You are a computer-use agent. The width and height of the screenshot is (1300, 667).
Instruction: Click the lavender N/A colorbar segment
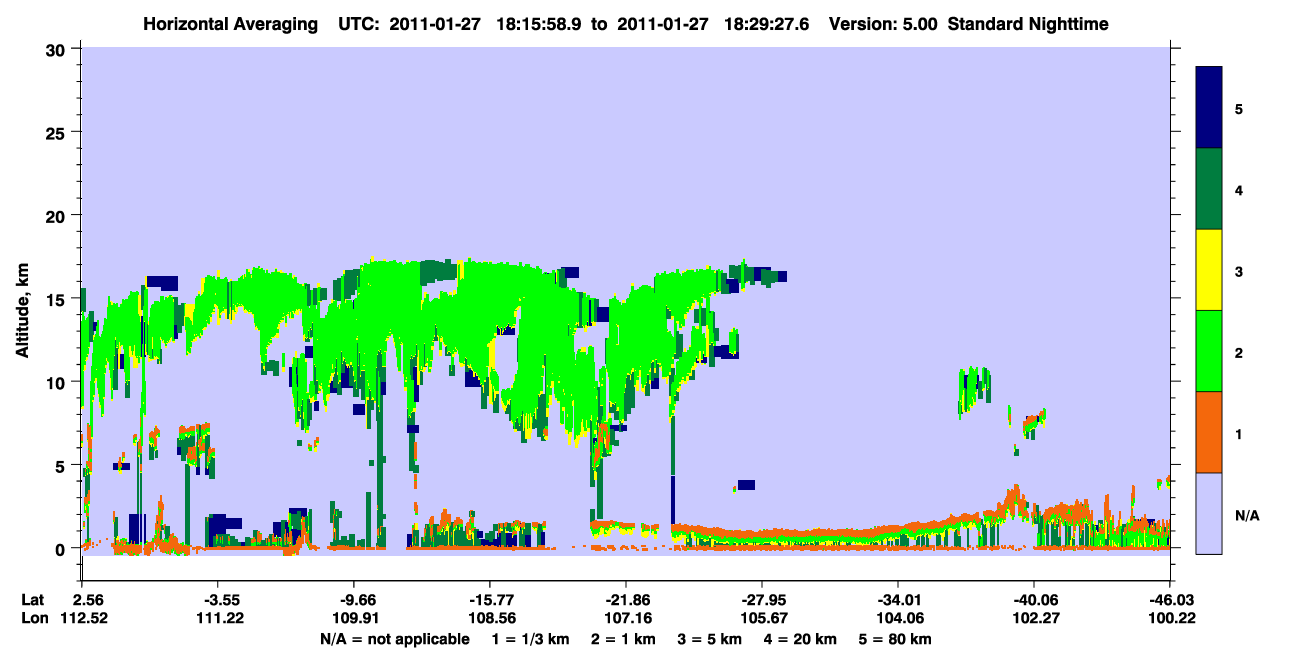point(1209,512)
